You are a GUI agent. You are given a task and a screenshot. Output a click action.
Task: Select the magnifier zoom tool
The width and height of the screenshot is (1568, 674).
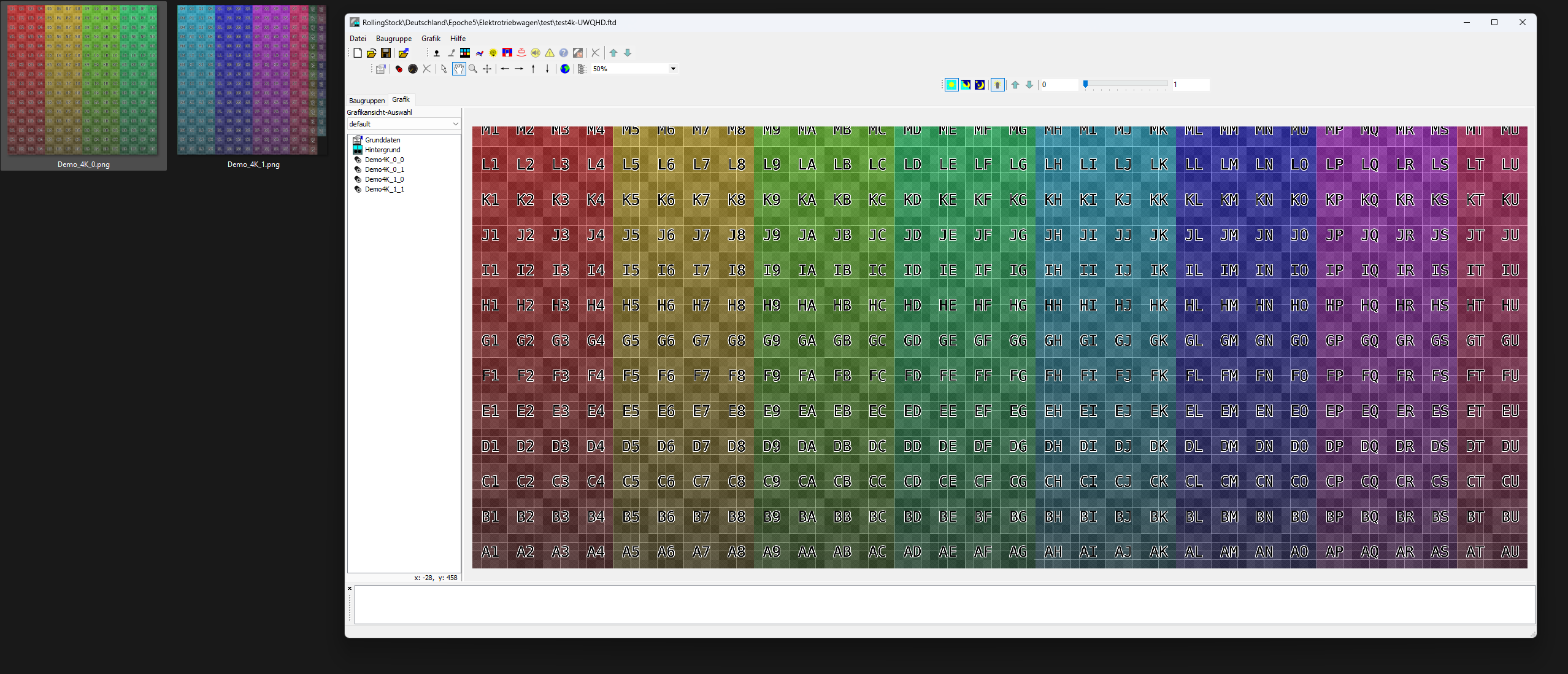click(x=473, y=69)
